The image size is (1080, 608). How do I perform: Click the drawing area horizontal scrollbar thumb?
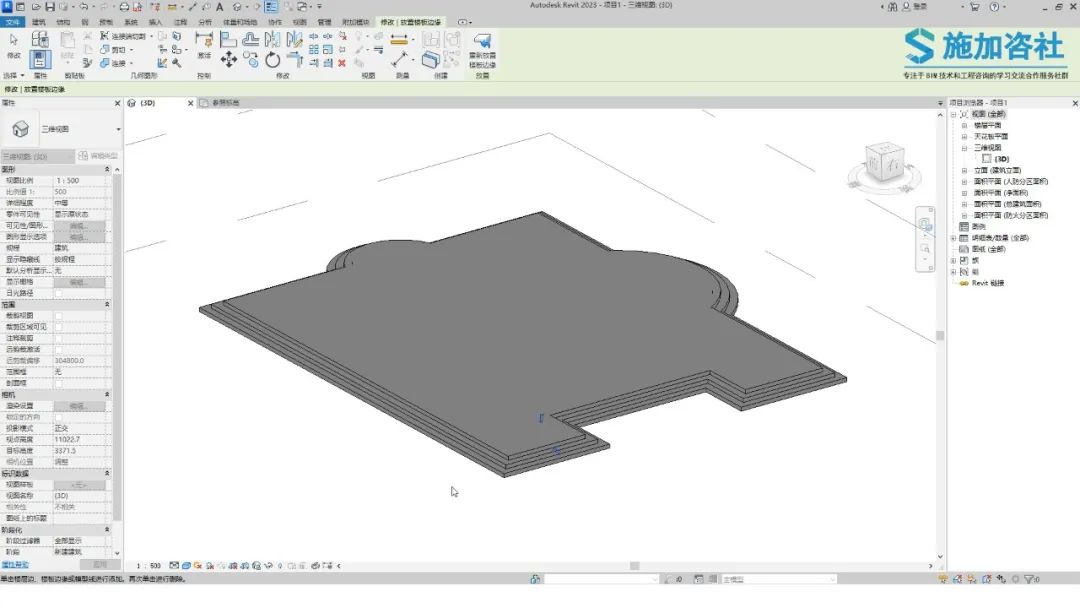pos(634,566)
